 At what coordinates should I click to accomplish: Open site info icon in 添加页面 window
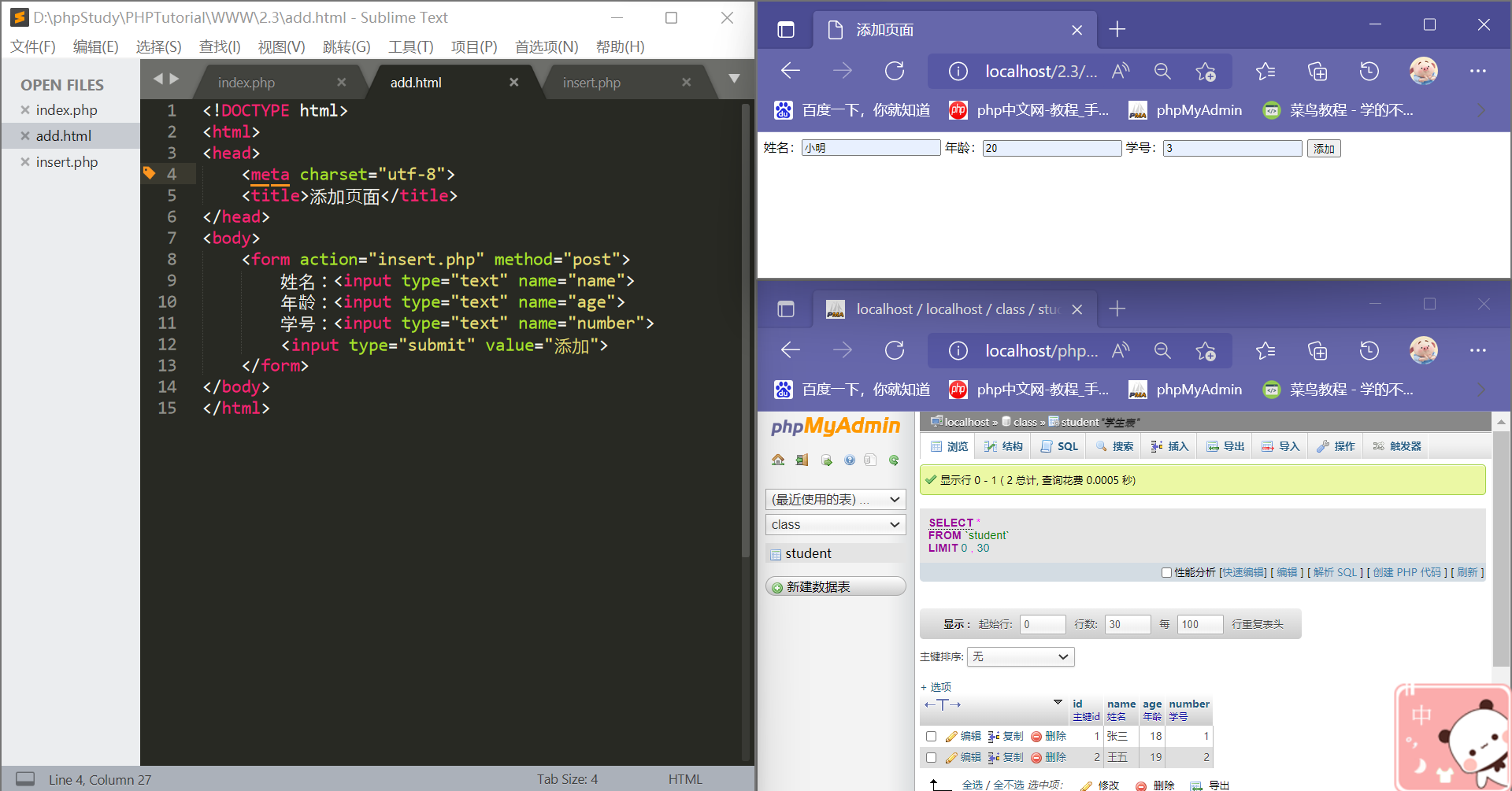(x=958, y=72)
